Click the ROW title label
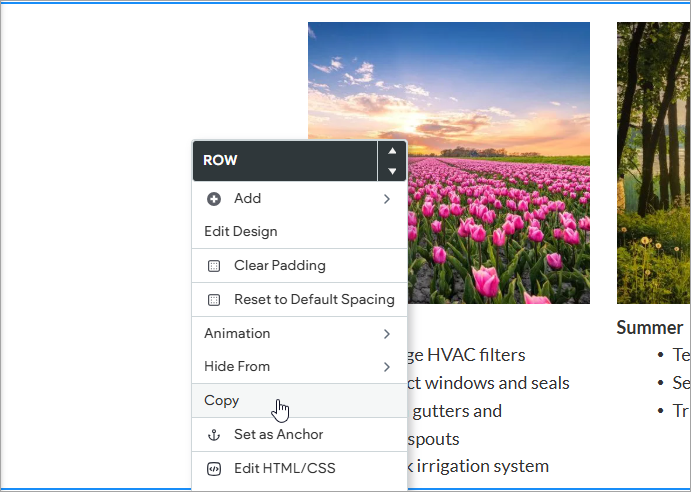The width and height of the screenshot is (691, 492). tap(220, 160)
